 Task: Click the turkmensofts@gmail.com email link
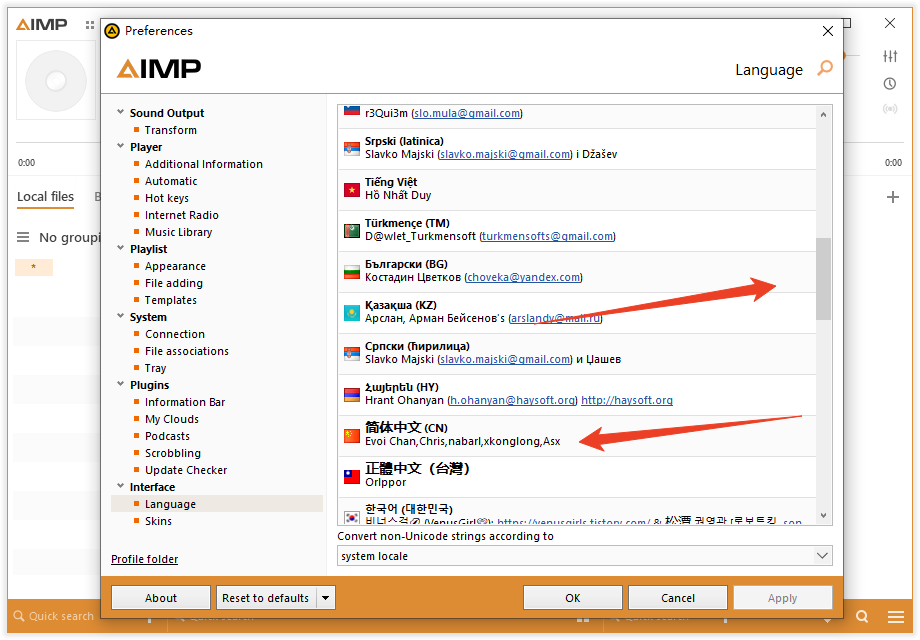547,236
